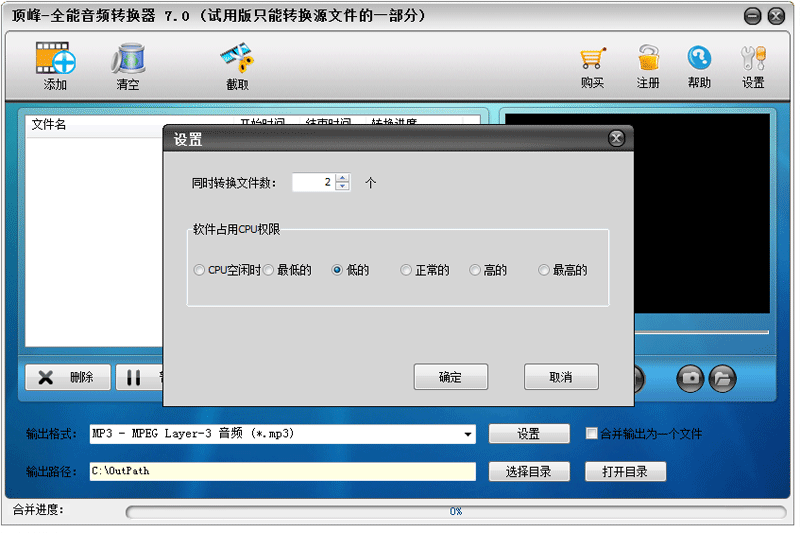The width and height of the screenshot is (800, 533).
Task: Click the camera snapshot round button
Action: coord(690,379)
